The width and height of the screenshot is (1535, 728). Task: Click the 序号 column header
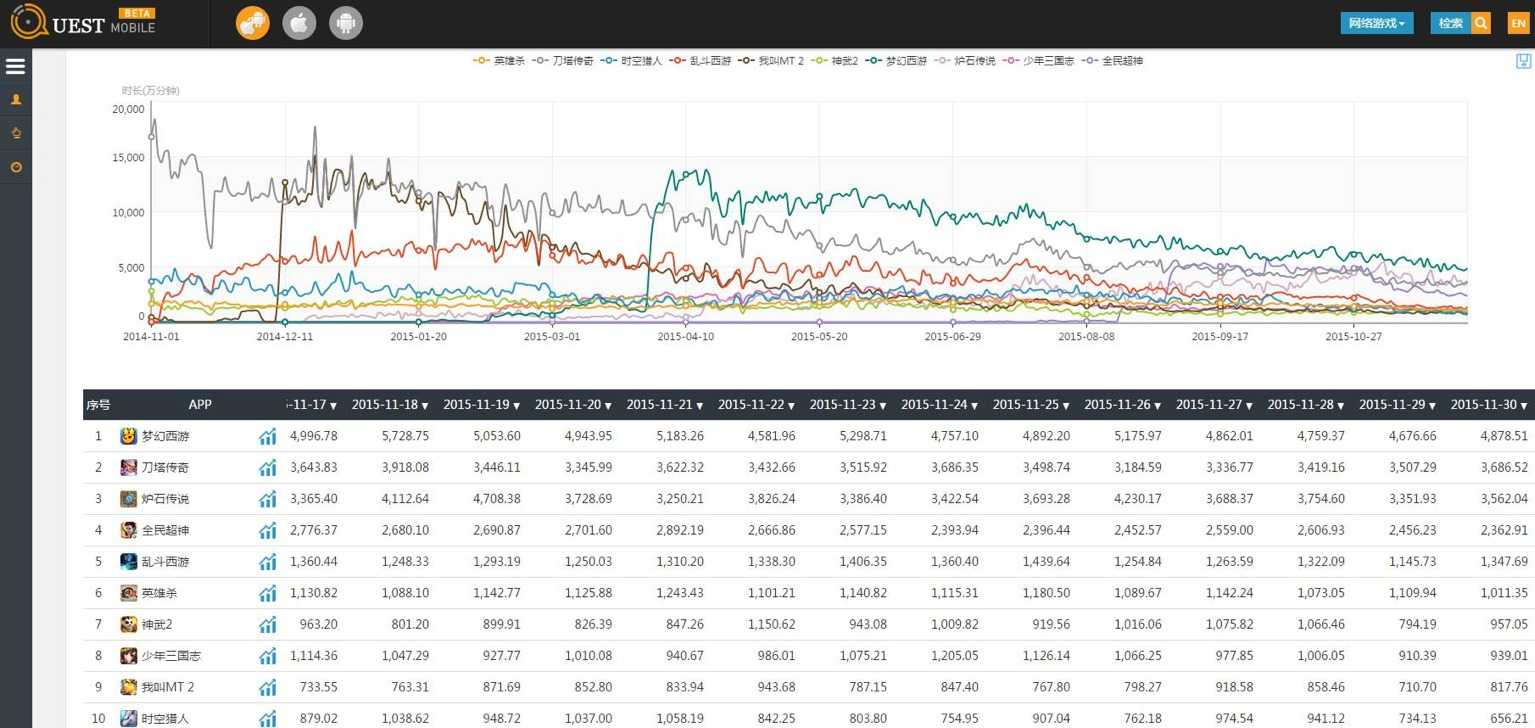[x=98, y=405]
